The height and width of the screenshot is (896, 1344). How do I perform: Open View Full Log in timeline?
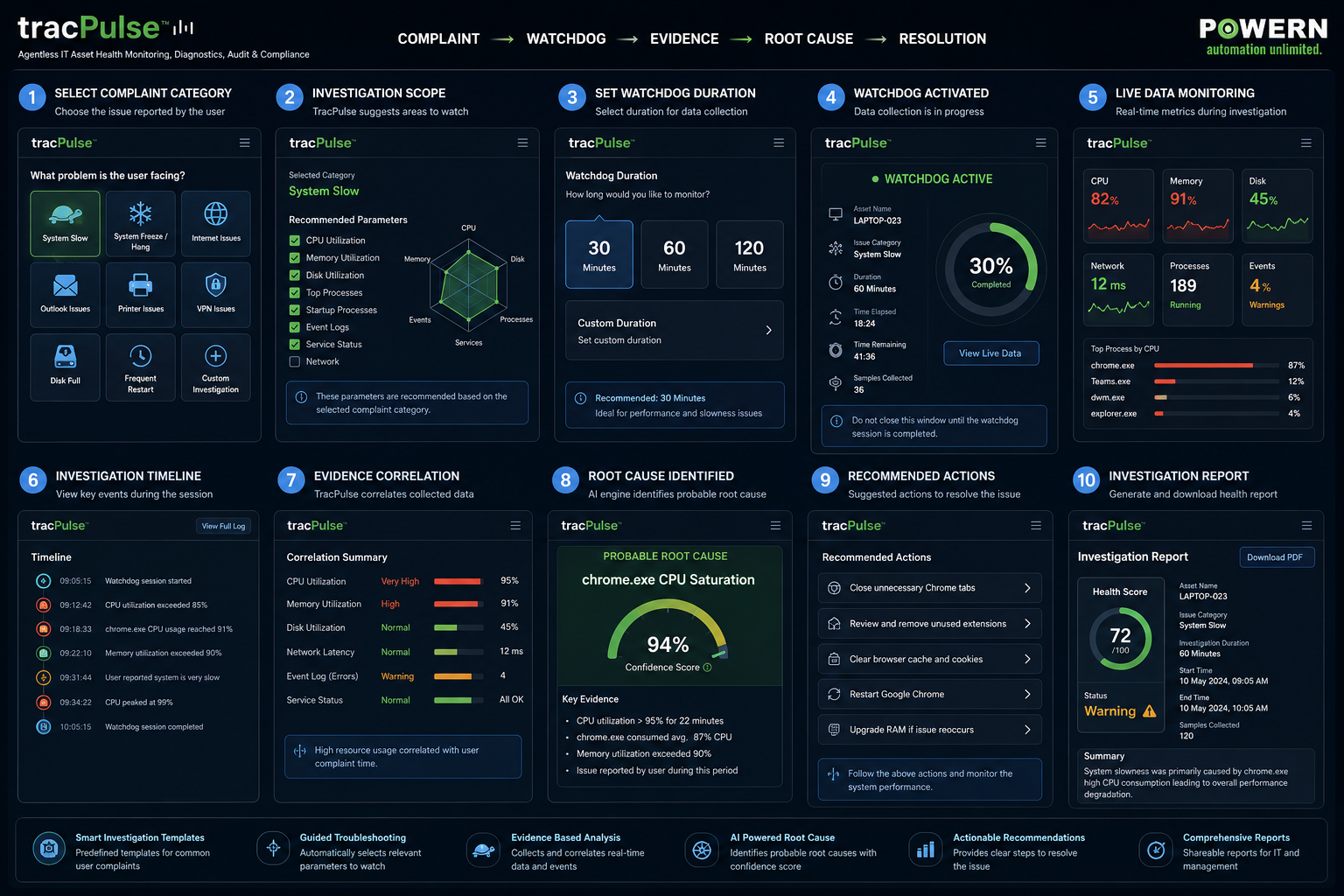(223, 526)
